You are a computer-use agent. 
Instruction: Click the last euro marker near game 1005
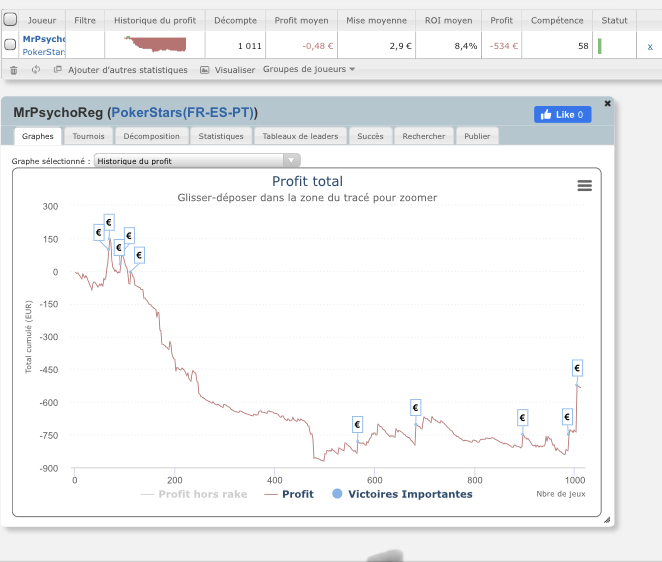click(578, 368)
